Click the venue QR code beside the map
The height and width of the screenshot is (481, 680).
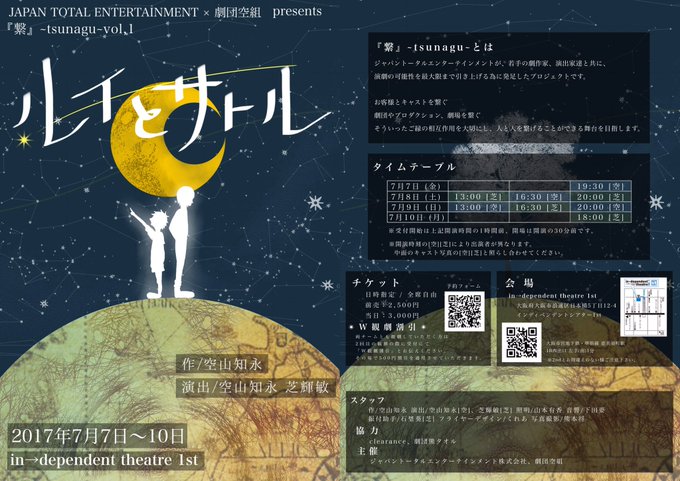click(x=522, y=342)
